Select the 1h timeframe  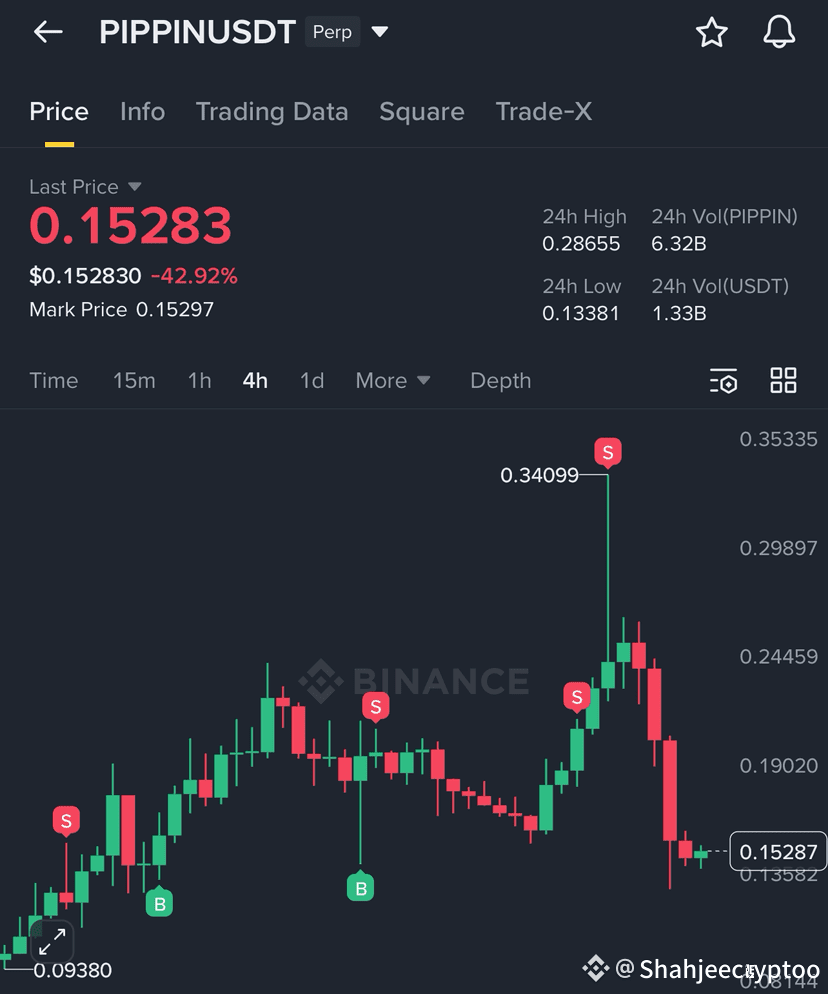(199, 380)
